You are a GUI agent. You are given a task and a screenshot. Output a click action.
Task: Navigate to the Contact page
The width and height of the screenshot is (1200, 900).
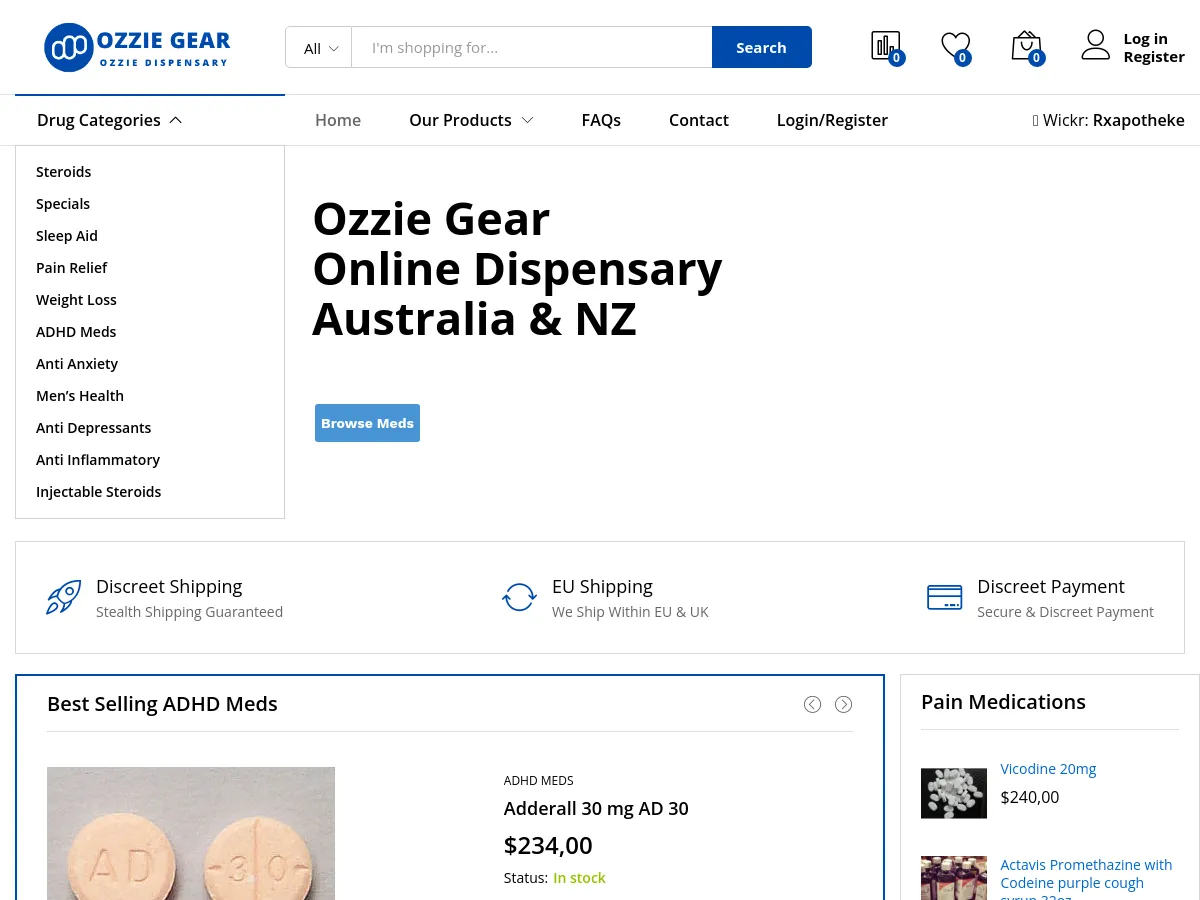coord(698,120)
